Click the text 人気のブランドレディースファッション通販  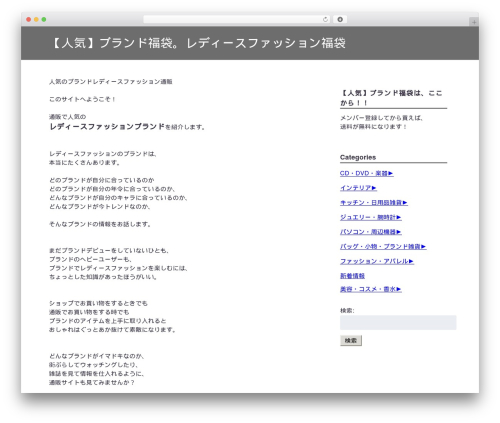(x=111, y=82)
